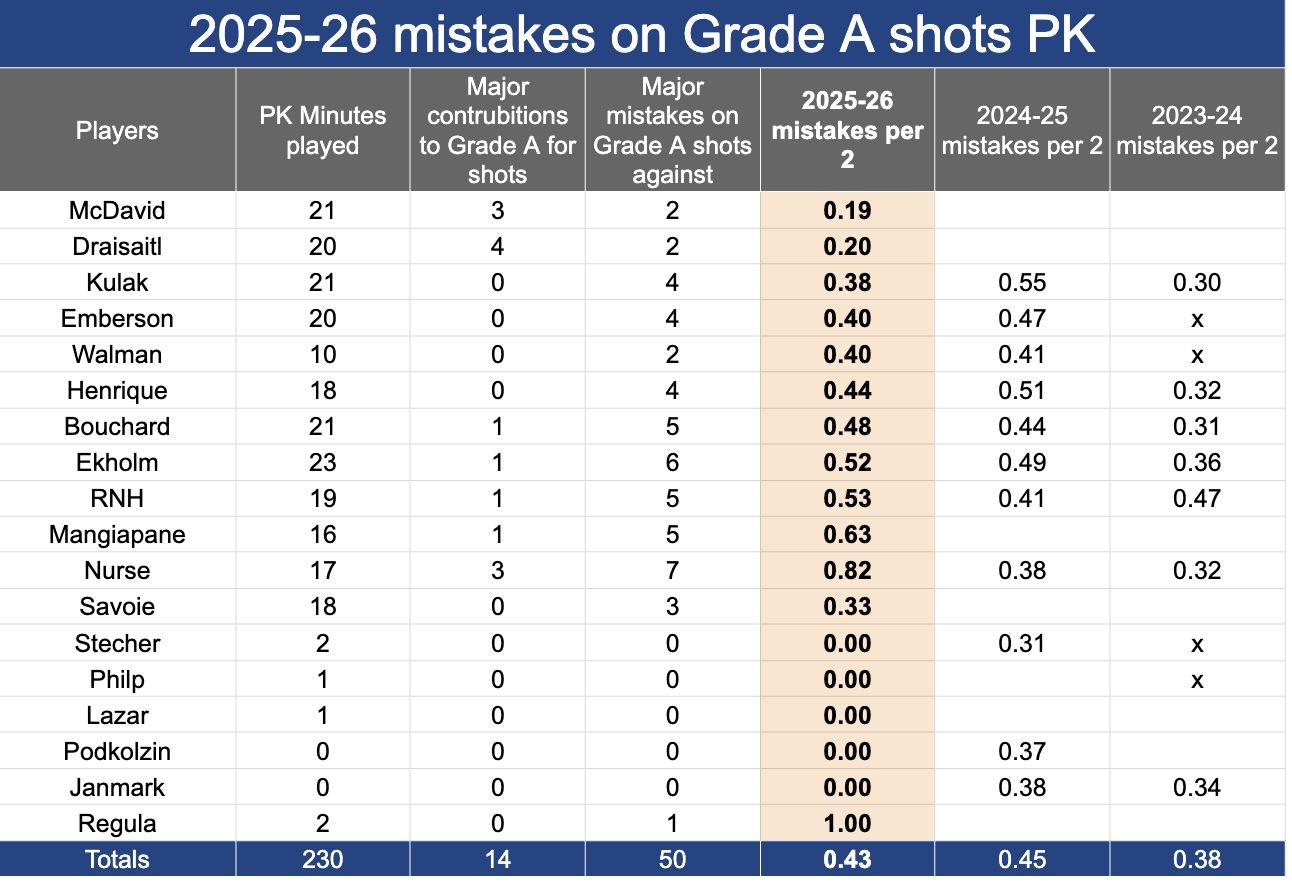Click the Major contributions column header
This screenshot has height=882, width=1292.
(x=497, y=130)
